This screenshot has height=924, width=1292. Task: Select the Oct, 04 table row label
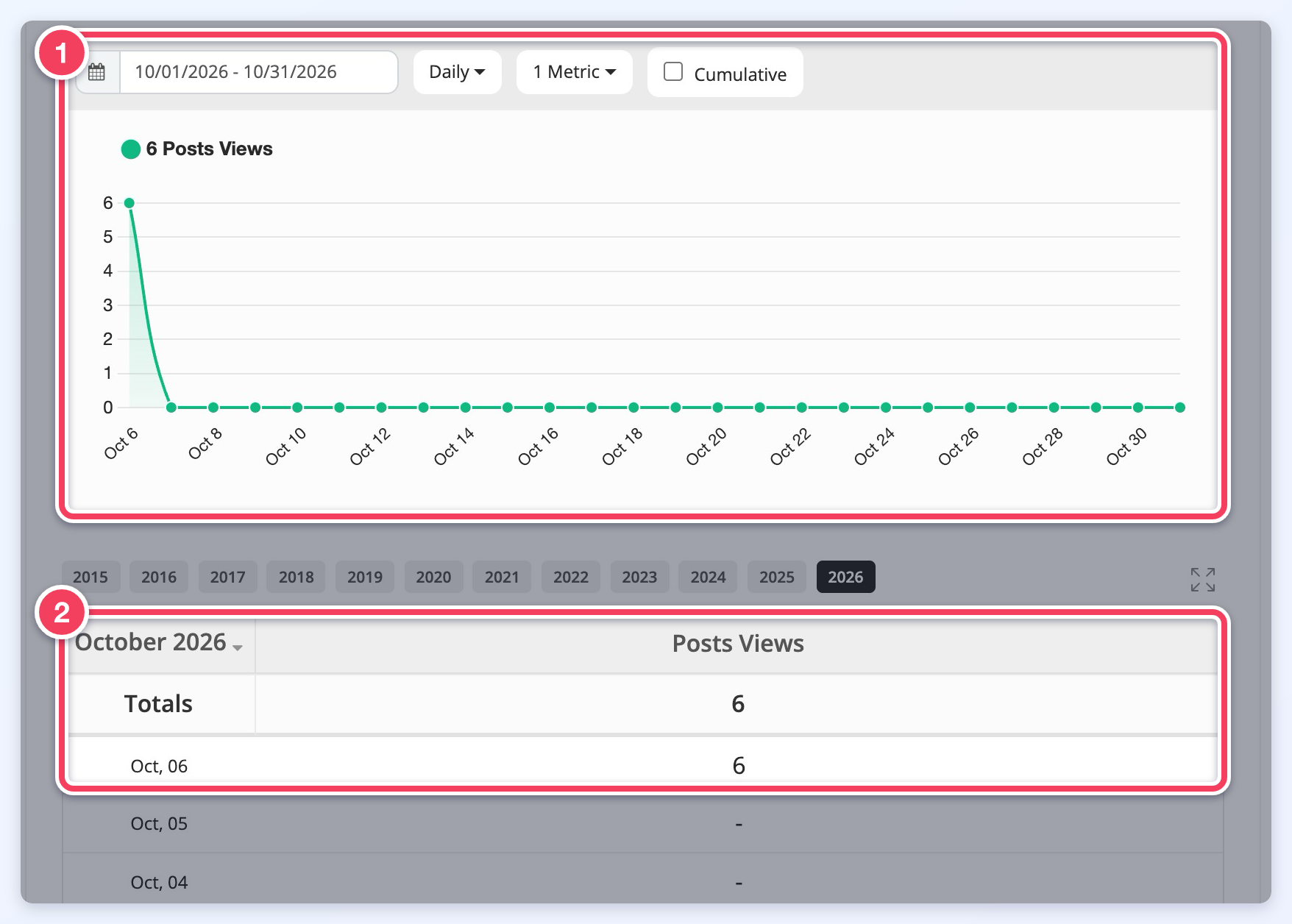(x=159, y=883)
